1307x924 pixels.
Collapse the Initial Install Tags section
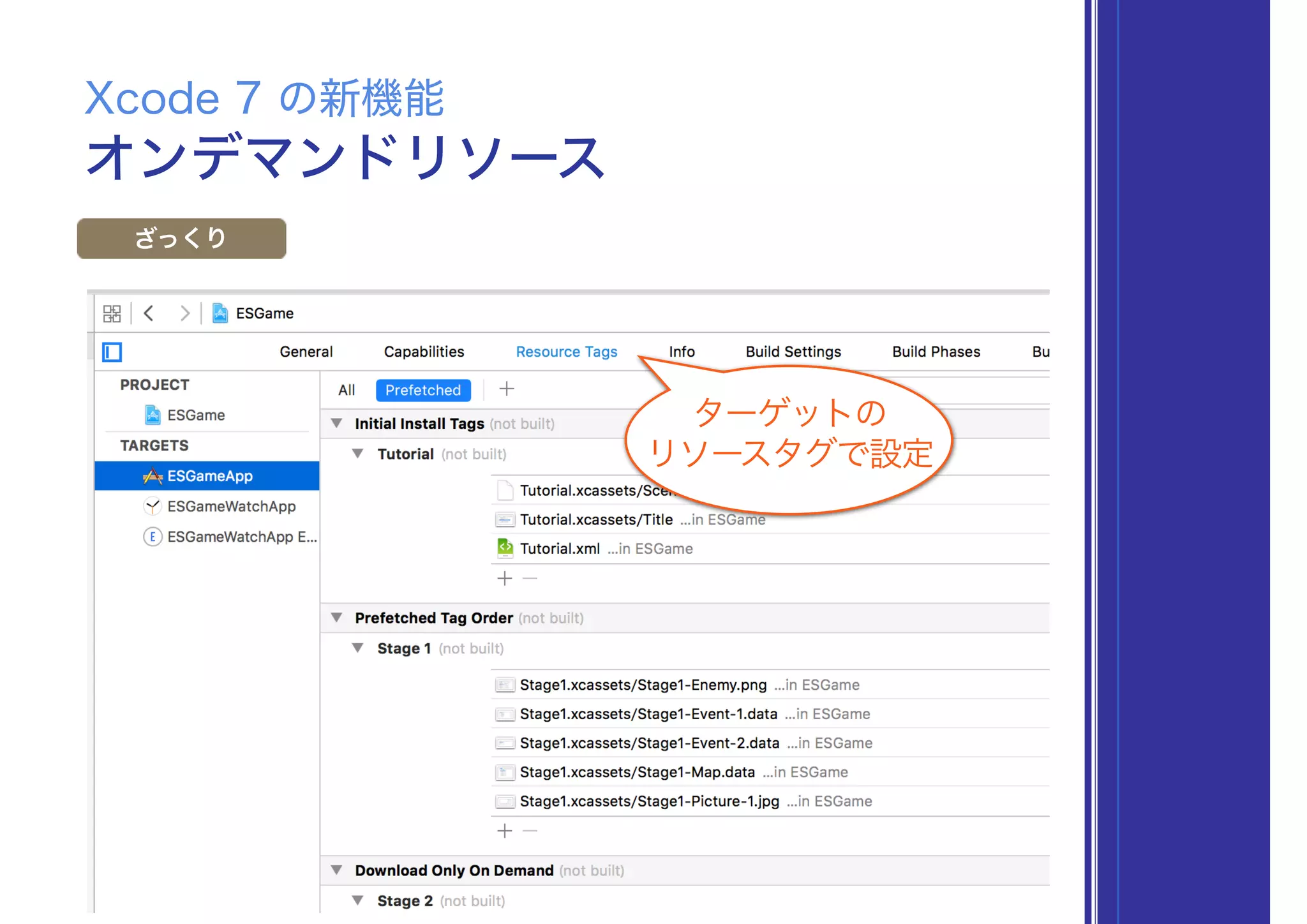point(337,423)
